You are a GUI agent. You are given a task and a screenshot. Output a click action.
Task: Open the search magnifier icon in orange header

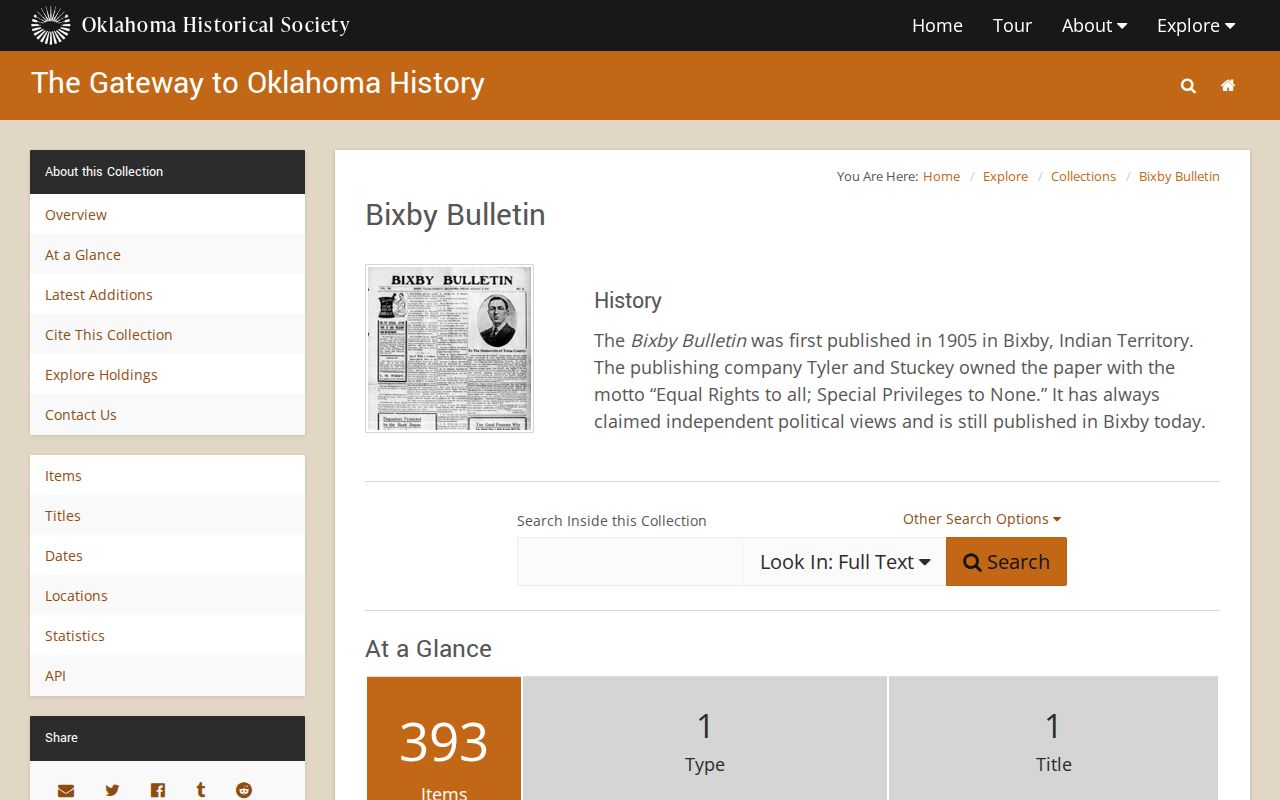[1188, 86]
